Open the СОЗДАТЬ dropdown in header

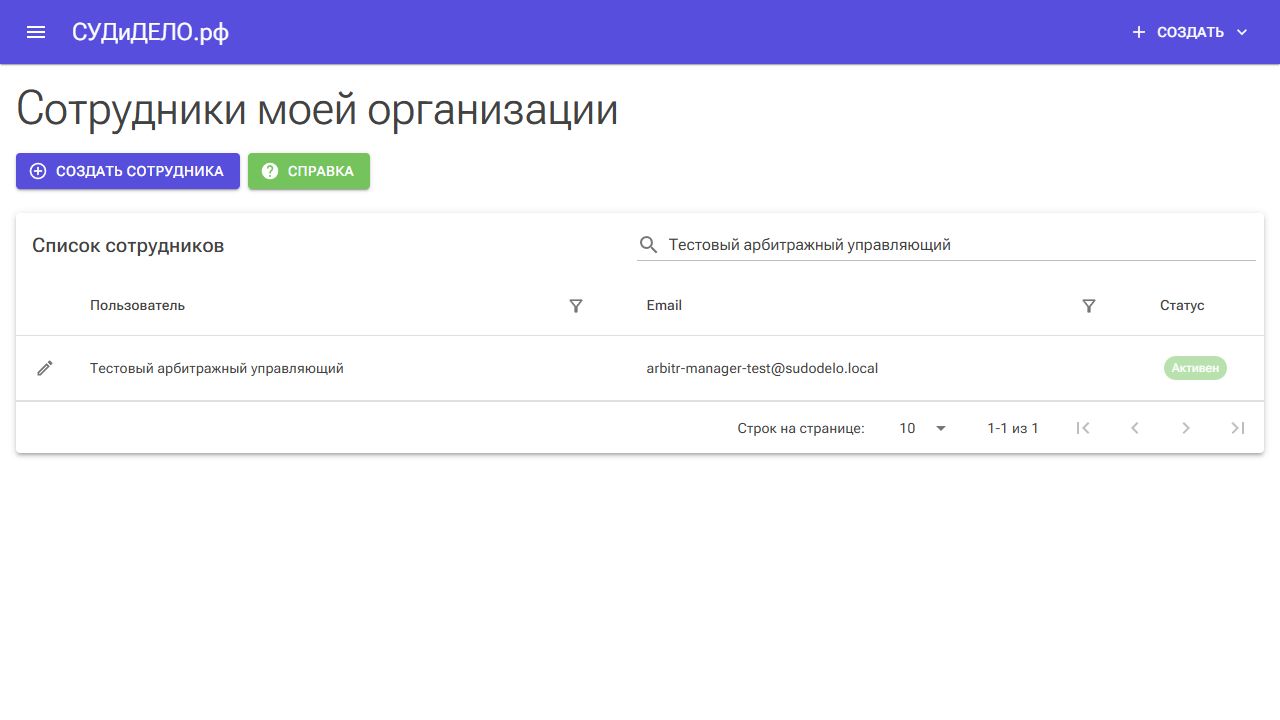coord(1190,32)
